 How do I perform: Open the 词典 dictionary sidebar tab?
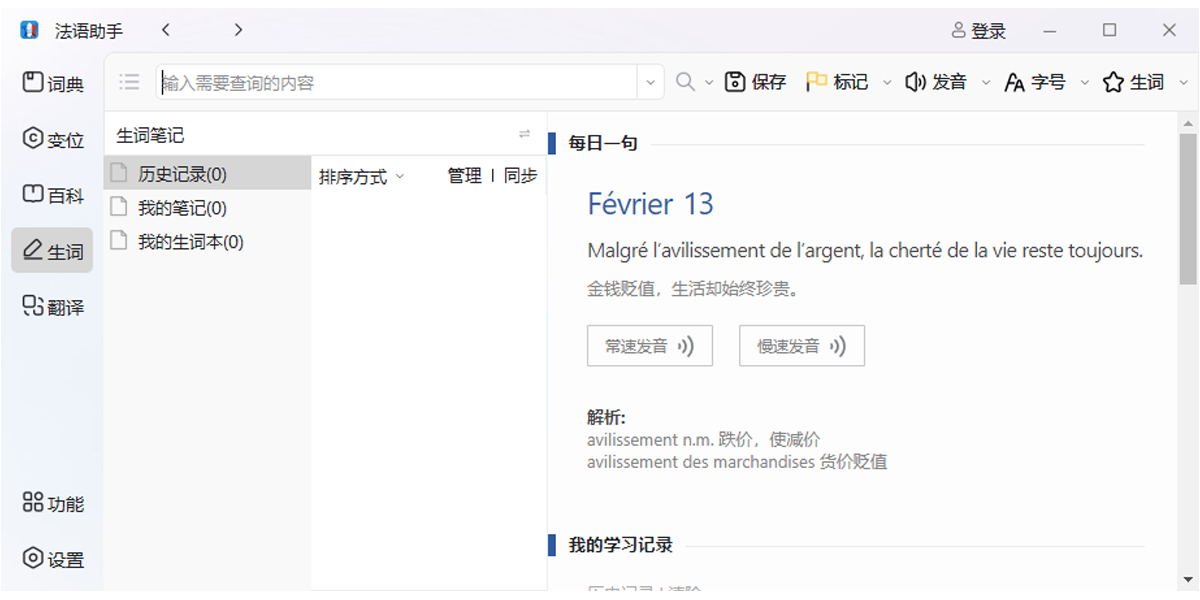tap(52, 83)
